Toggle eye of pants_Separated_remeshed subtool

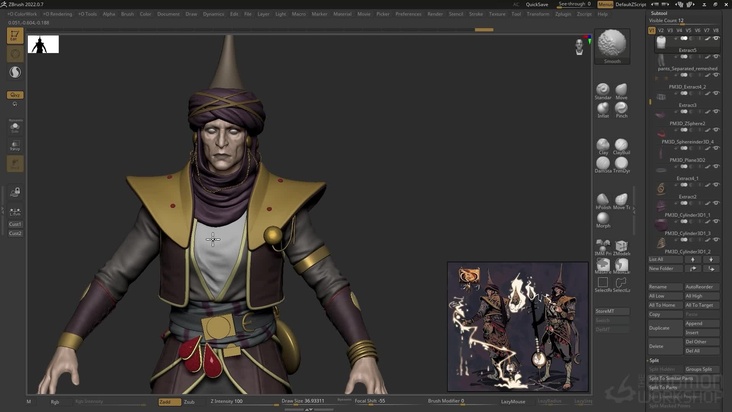[716, 57]
